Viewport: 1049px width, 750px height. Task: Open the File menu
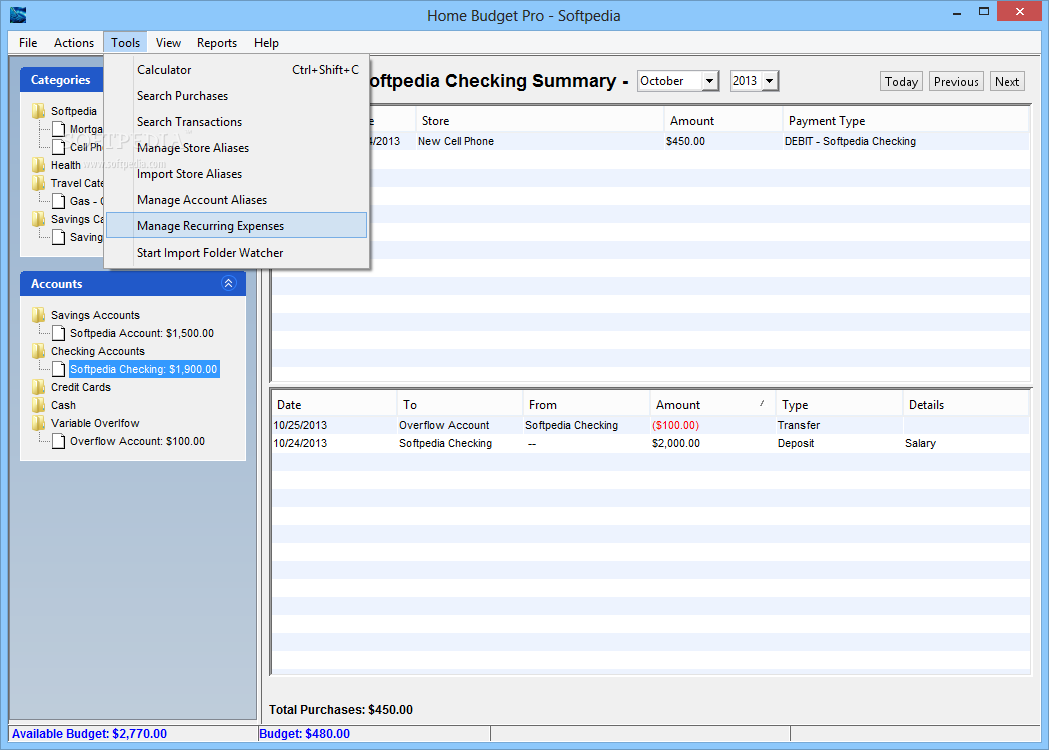click(28, 43)
